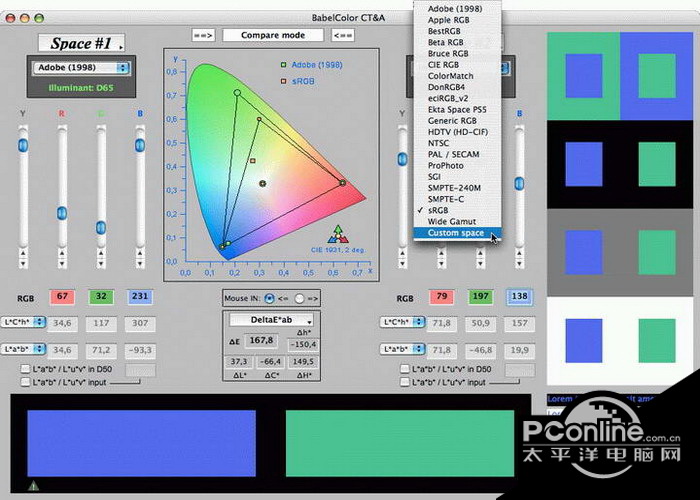This screenshot has height=500, width=700.
Task: Click the blue RGB field showing 231
Action: click(140, 296)
